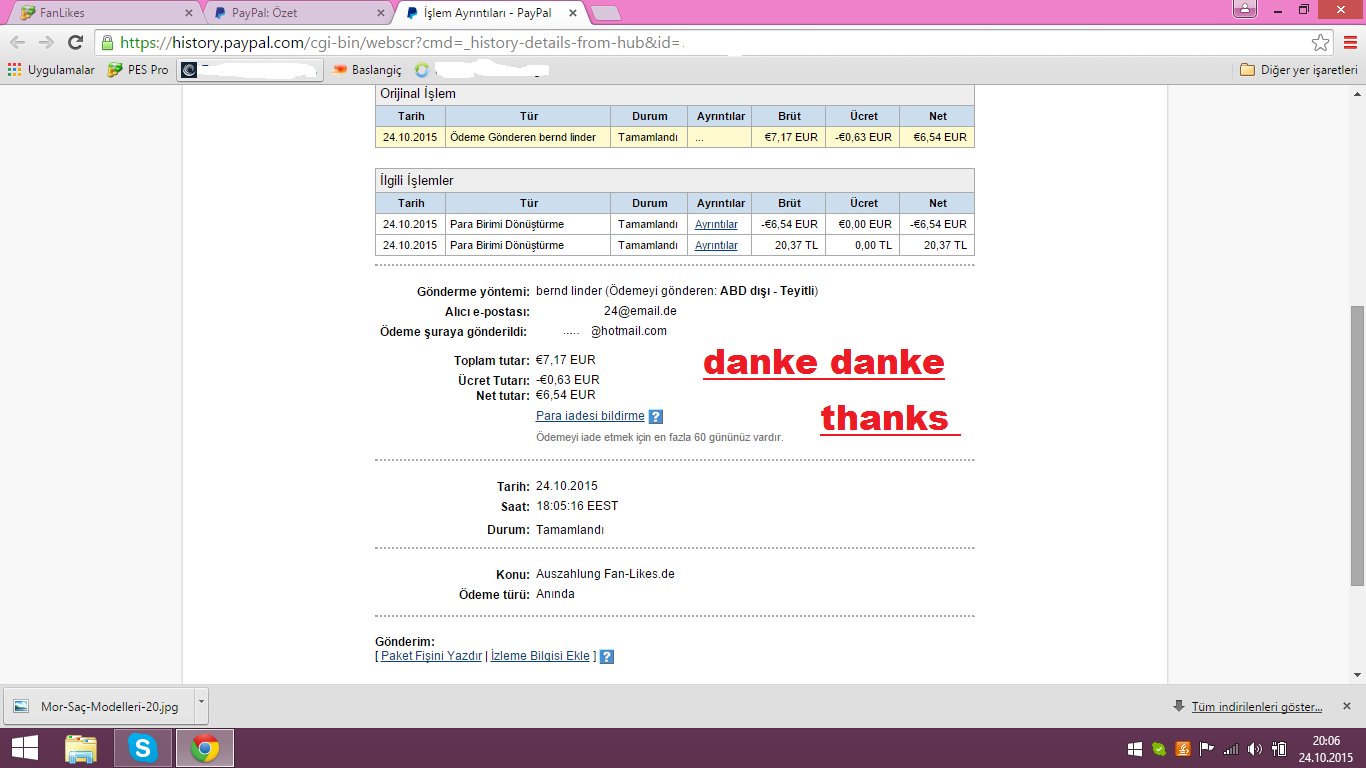Click the browser reload icon
Viewport: 1366px width, 768px height.
coord(75,42)
